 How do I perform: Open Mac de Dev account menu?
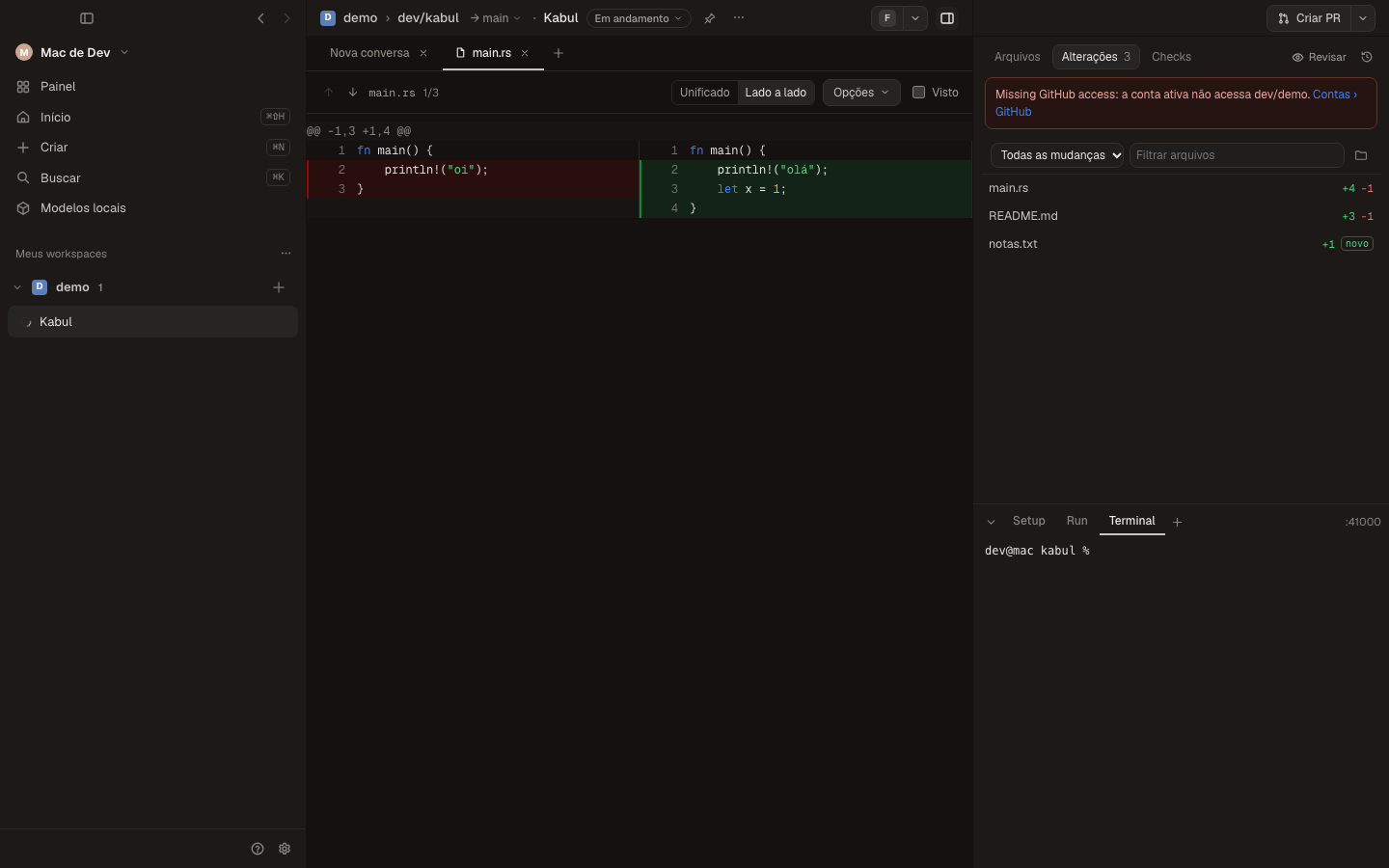(x=72, y=52)
